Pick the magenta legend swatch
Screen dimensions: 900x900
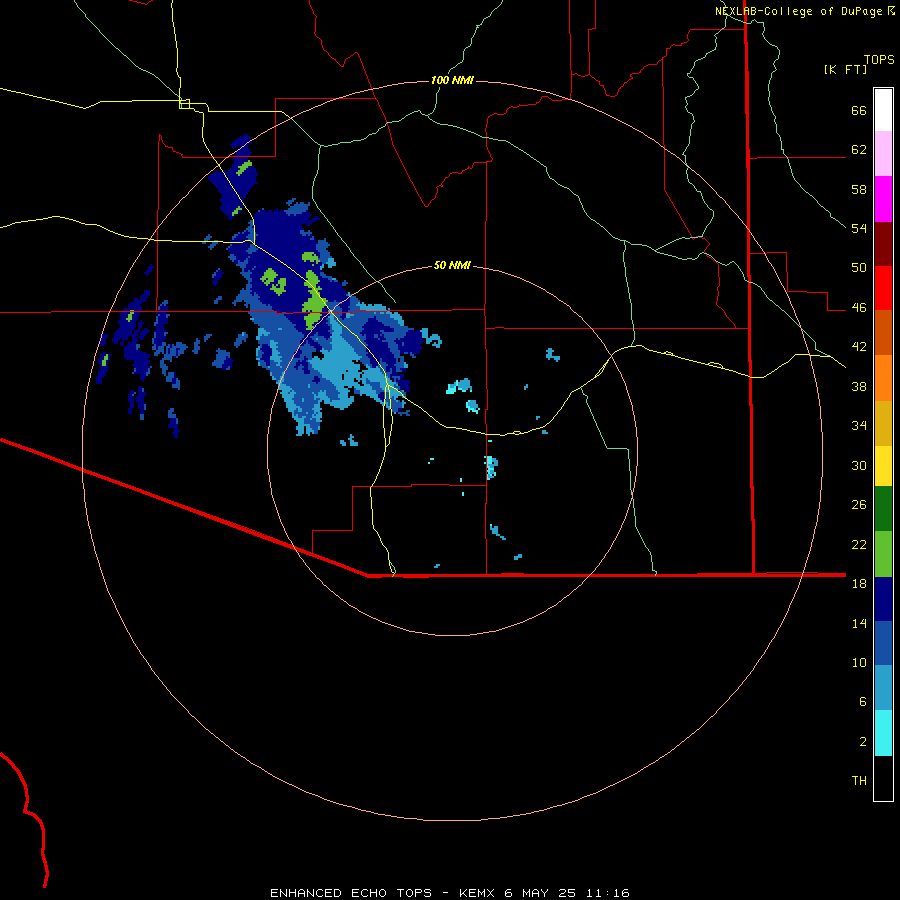click(883, 199)
